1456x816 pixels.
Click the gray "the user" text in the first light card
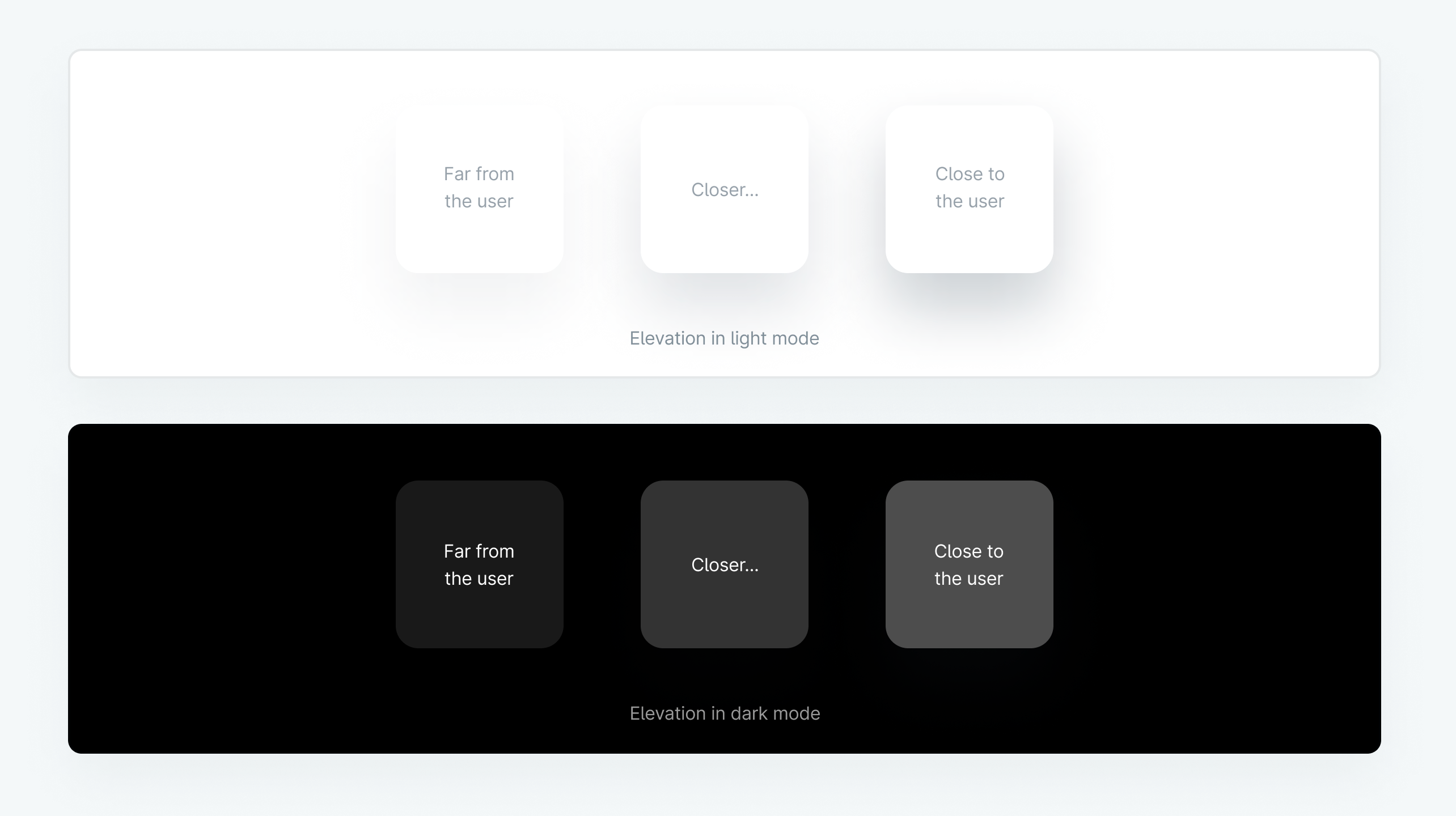point(479,201)
